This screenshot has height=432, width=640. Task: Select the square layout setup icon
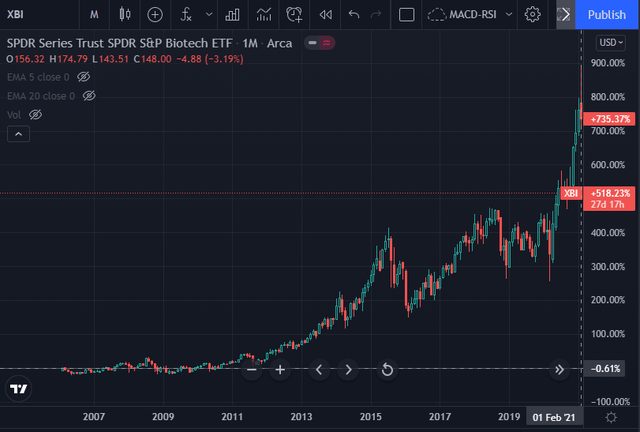[407, 15]
